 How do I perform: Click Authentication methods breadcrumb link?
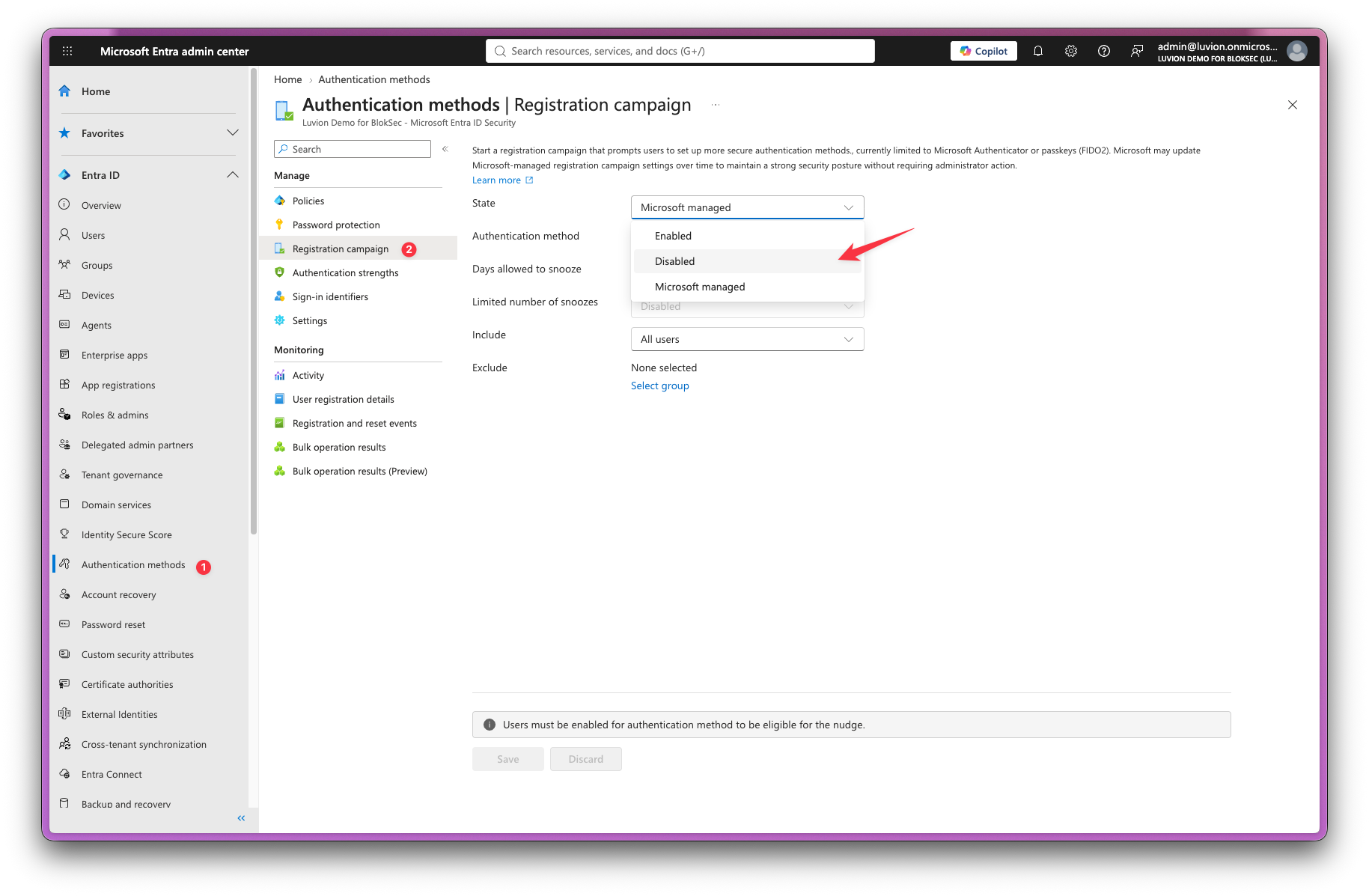[374, 79]
